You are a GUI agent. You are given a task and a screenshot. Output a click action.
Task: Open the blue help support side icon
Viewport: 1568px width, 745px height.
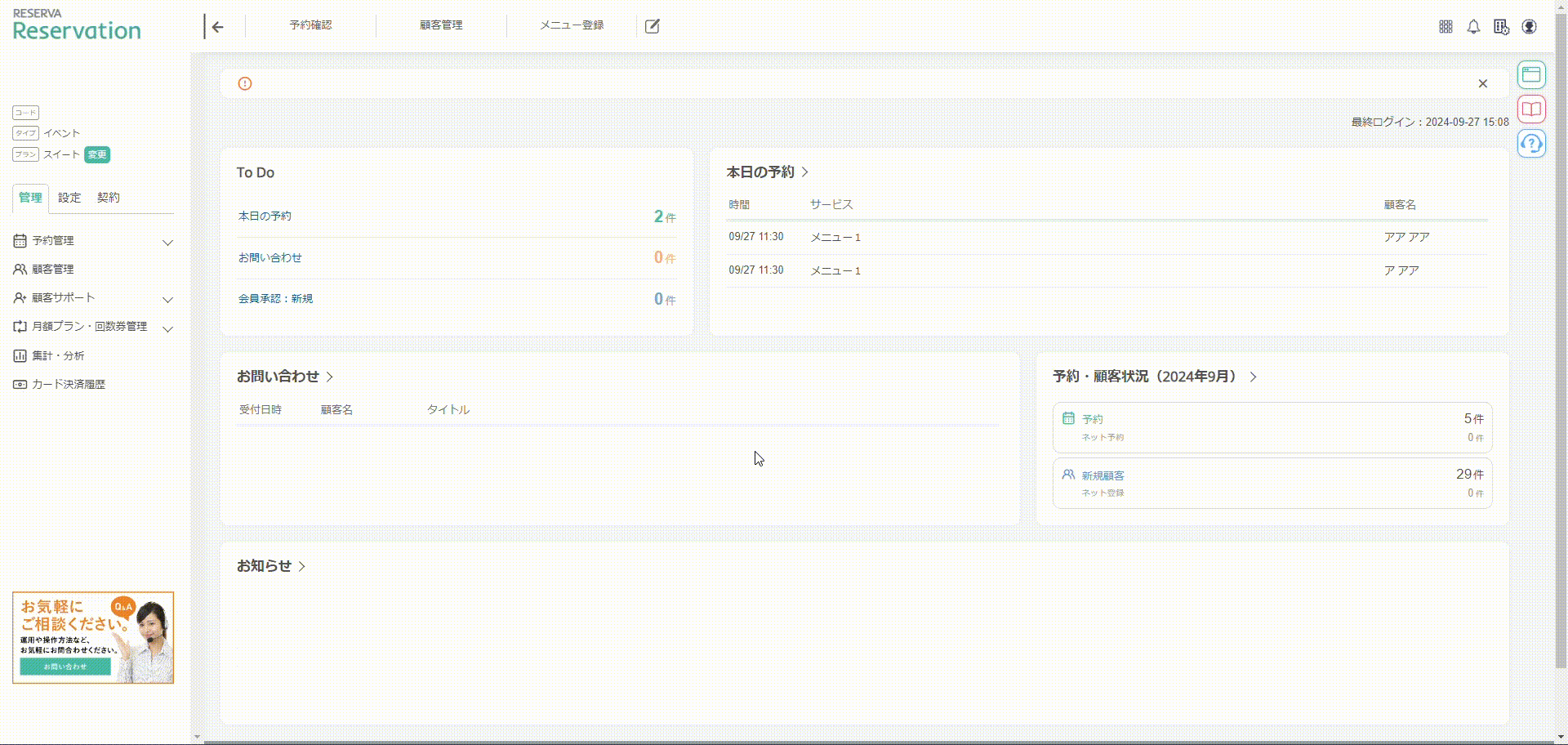1532,144
